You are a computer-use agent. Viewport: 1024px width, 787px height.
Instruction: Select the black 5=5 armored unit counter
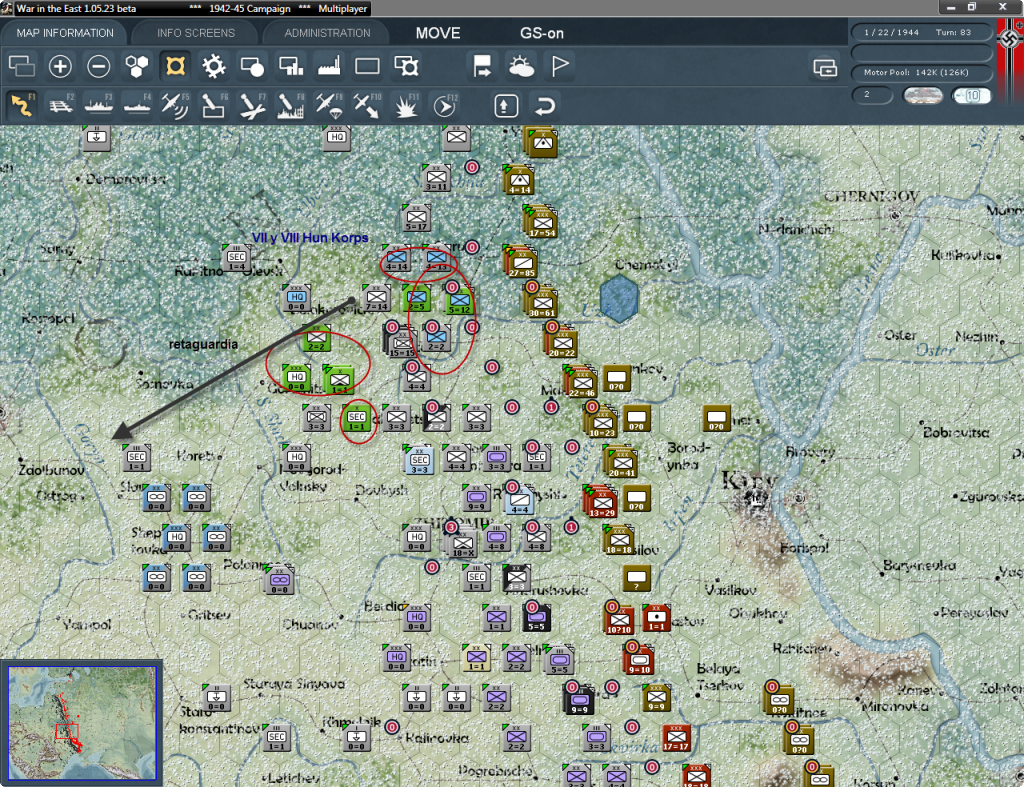536,617
